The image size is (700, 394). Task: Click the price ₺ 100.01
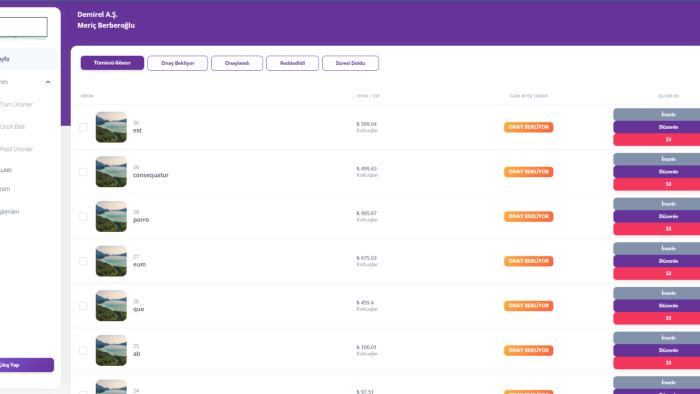367,347
